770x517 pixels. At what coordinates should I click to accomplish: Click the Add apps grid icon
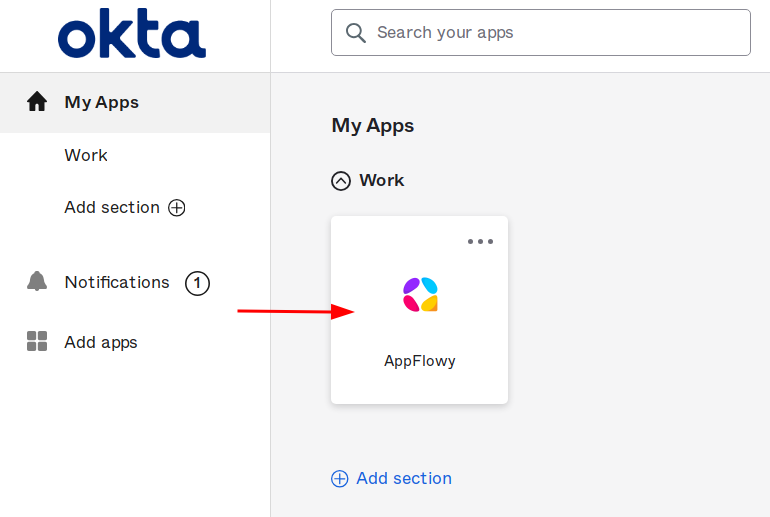37,341
